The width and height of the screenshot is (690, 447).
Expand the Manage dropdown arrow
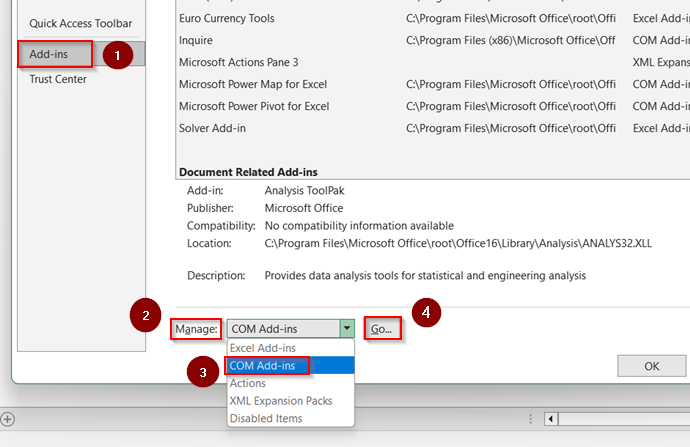point(347,329)
